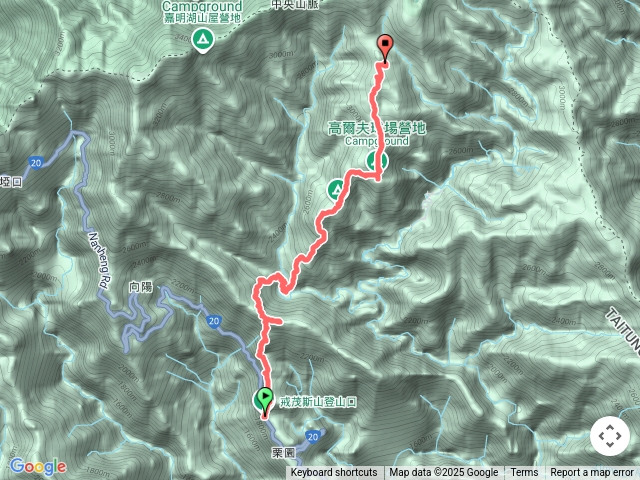Click the Nanheng Rd road label
640x480 pixels.
coord(99,260)
